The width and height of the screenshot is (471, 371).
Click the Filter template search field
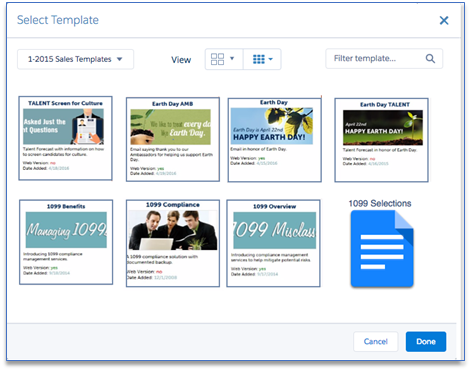click(384, 59)
